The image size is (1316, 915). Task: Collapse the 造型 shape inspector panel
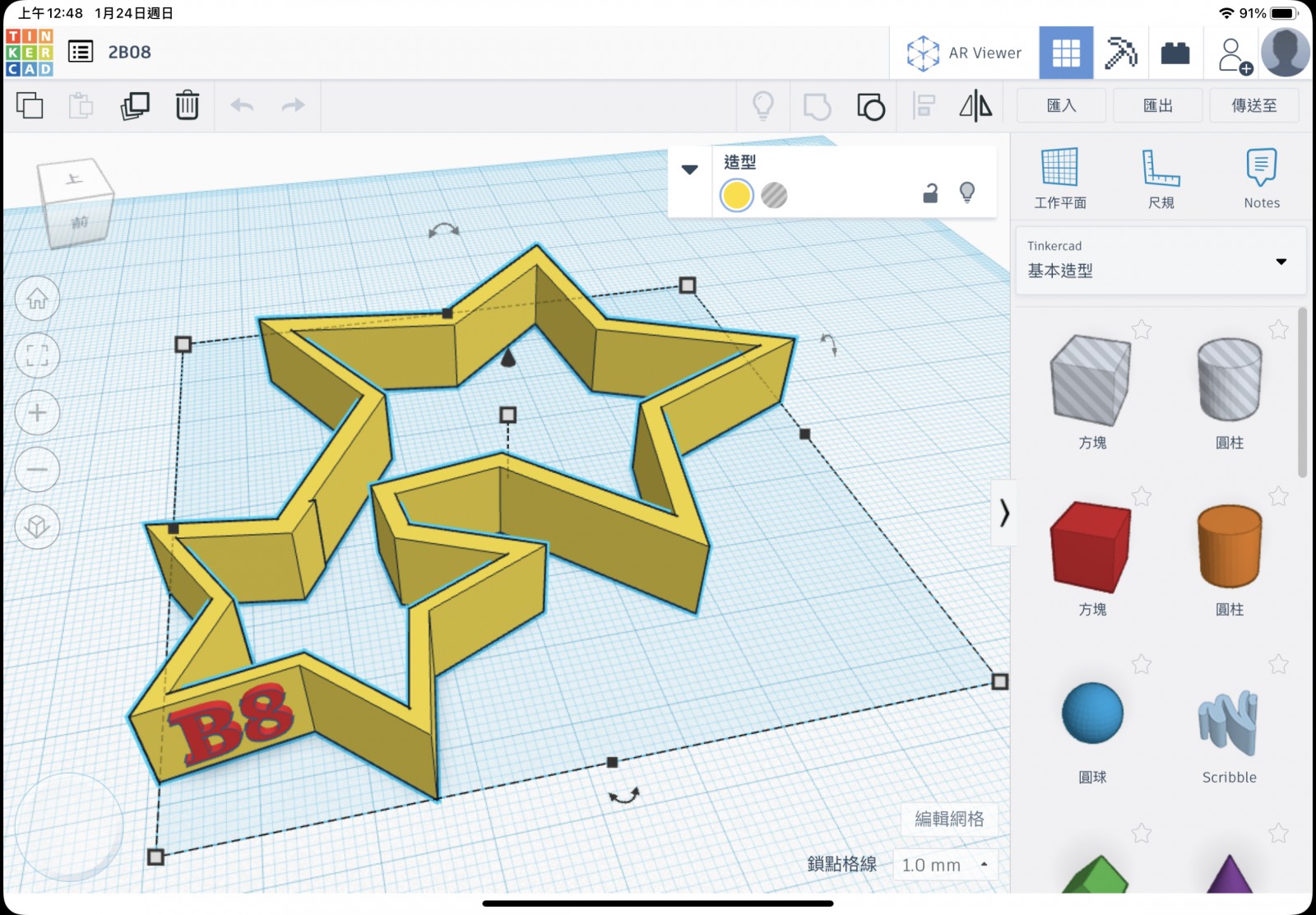click(x=690, y=170)
